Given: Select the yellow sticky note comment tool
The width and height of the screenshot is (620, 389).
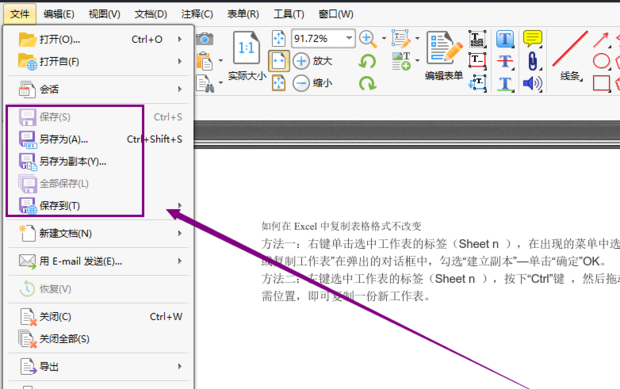Looking at the screenshot, I should click(532, 38).
